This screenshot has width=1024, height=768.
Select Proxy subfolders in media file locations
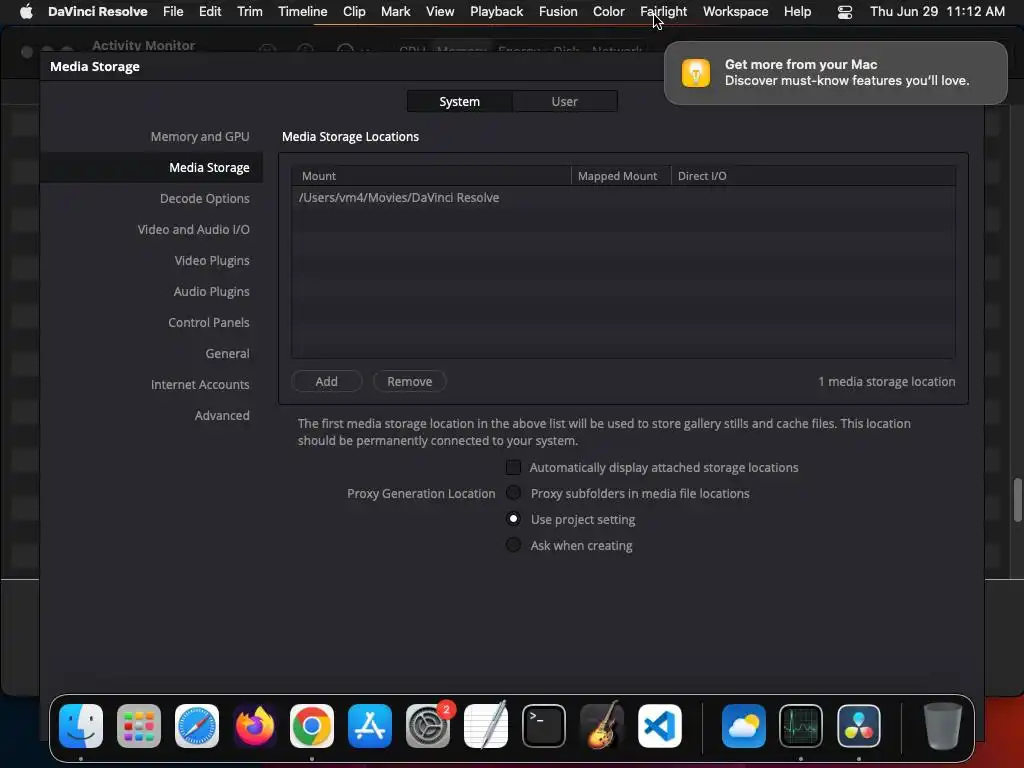coord(513,493)
